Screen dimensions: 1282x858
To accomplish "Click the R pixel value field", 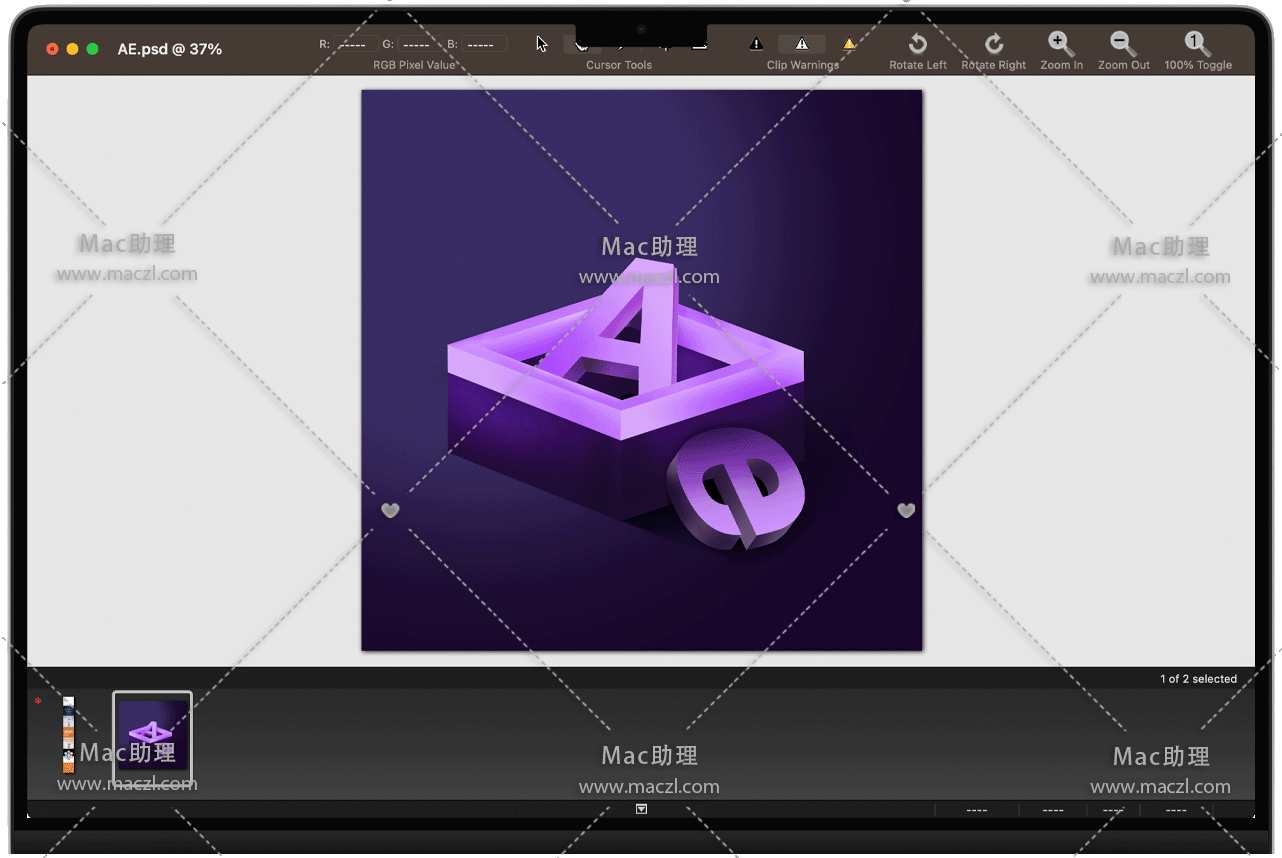I will (355, 44).
